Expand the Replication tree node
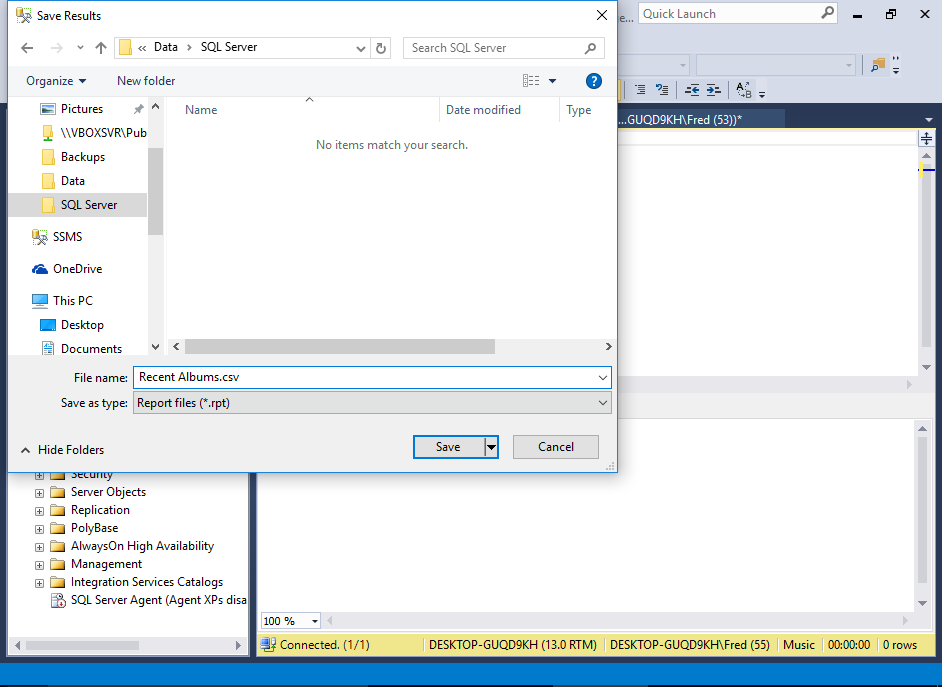This screenshot has height=687, width=942. (40, 510)
